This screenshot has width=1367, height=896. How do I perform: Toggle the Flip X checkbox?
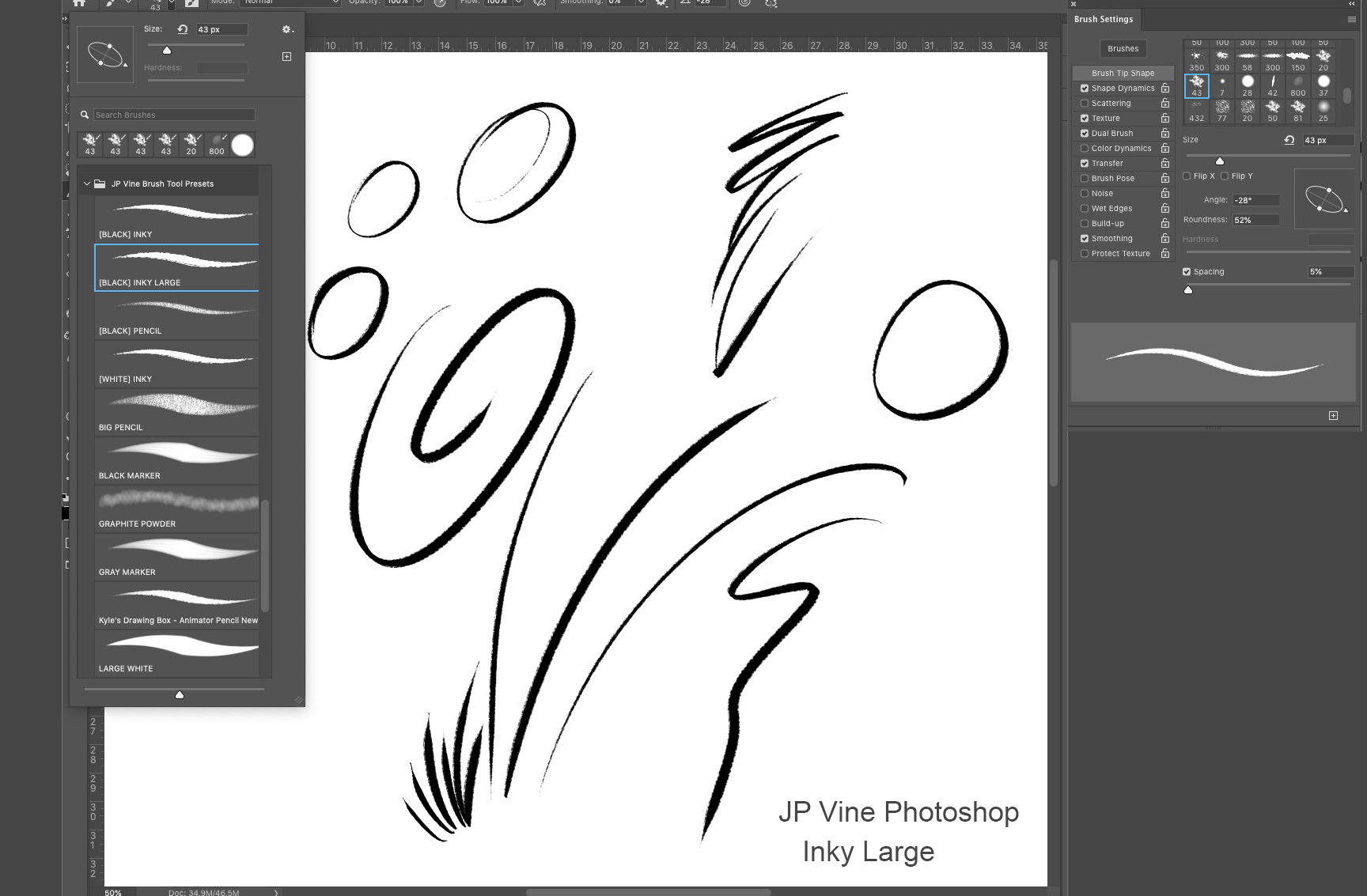tap(1187, 176)
